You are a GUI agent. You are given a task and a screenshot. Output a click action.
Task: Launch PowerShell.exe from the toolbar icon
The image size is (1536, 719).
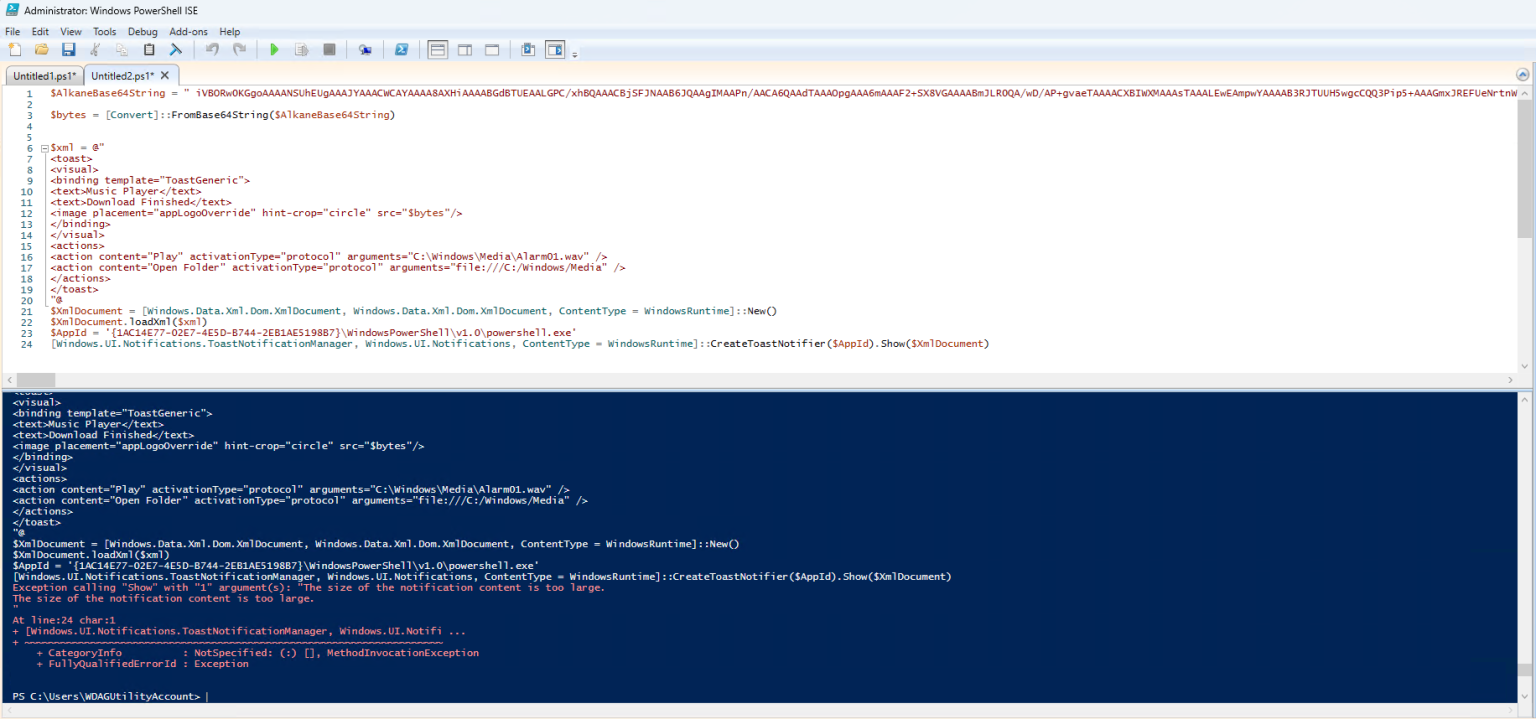click(401, 49)
